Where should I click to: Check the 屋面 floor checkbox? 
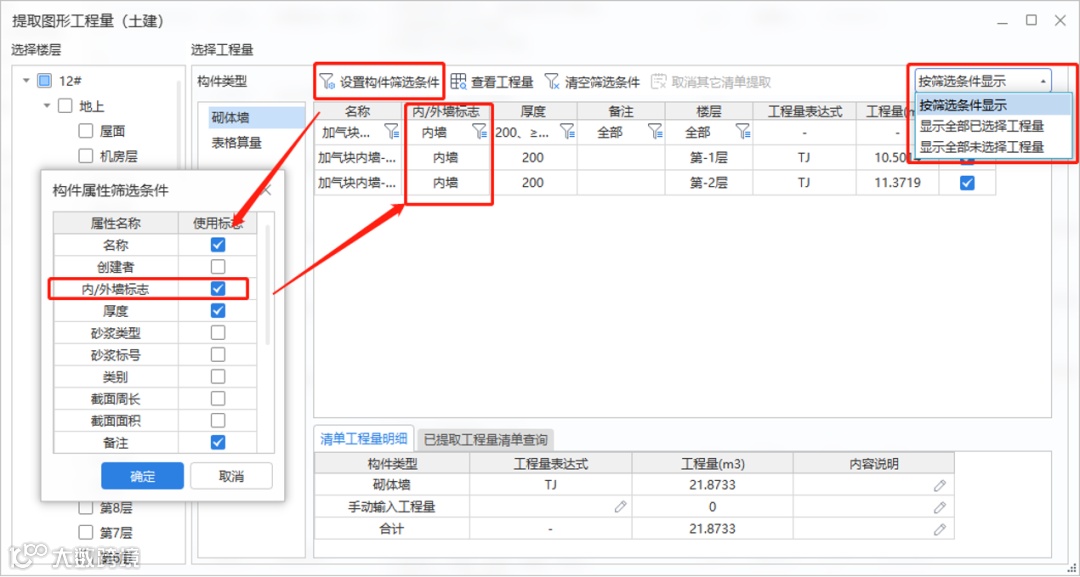(x=85, y=131)
